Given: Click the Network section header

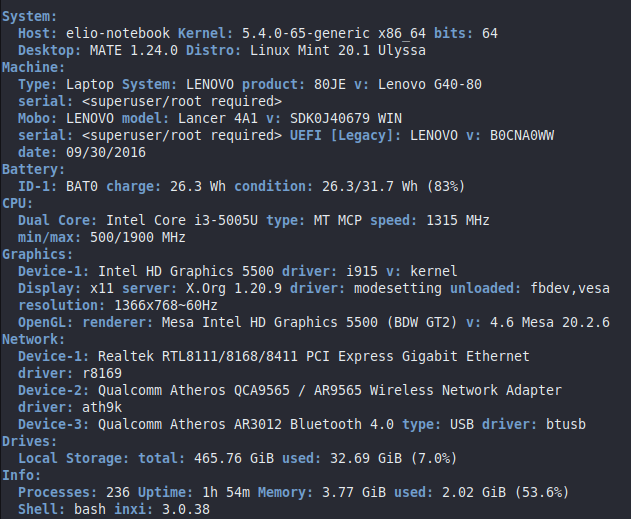Looking at the screenshot, I should click(33, 338).
